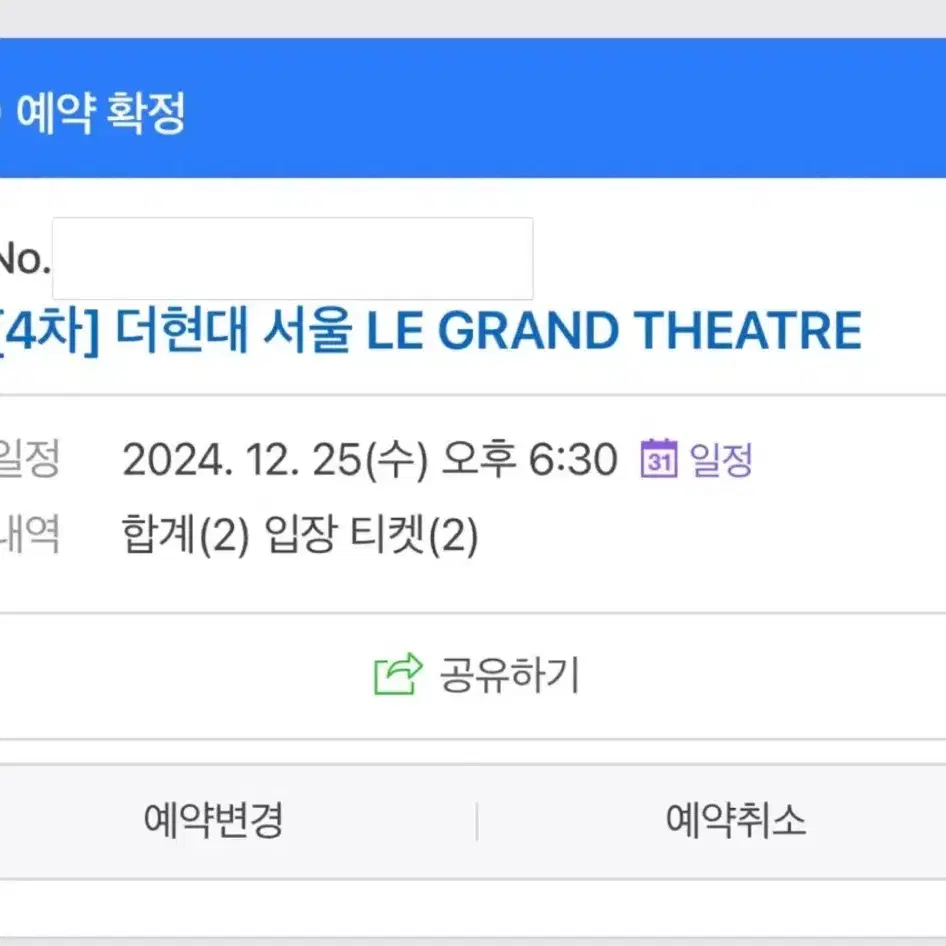Viewport: 946px width, 946px height.
Task: Click the grey 일정 row label
Action: [x=29, y=459]
